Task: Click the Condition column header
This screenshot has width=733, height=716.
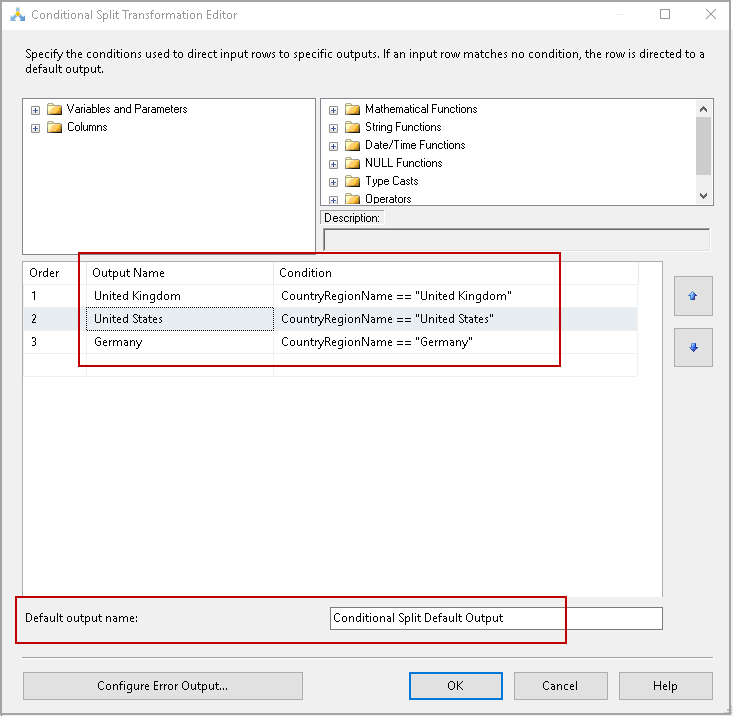Action: (455, 273)
